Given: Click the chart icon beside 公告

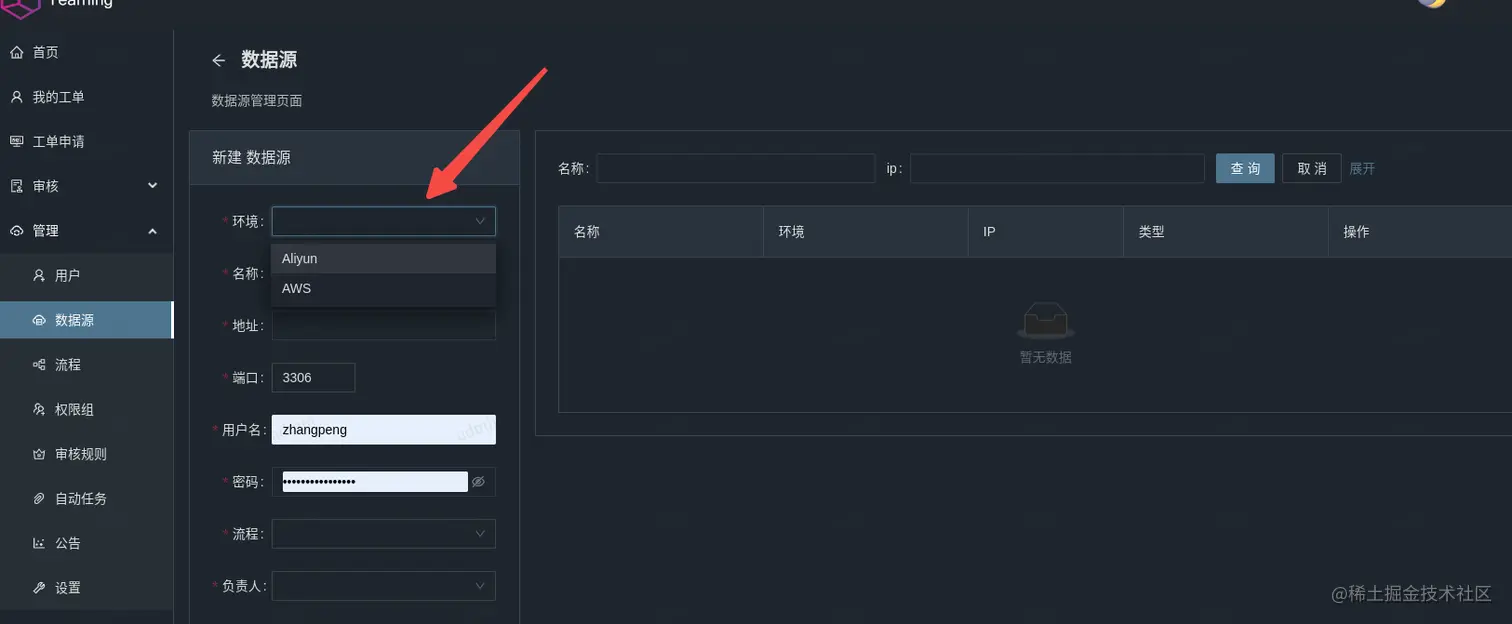Looking at the screenshot, I should [x=39, y=543].
